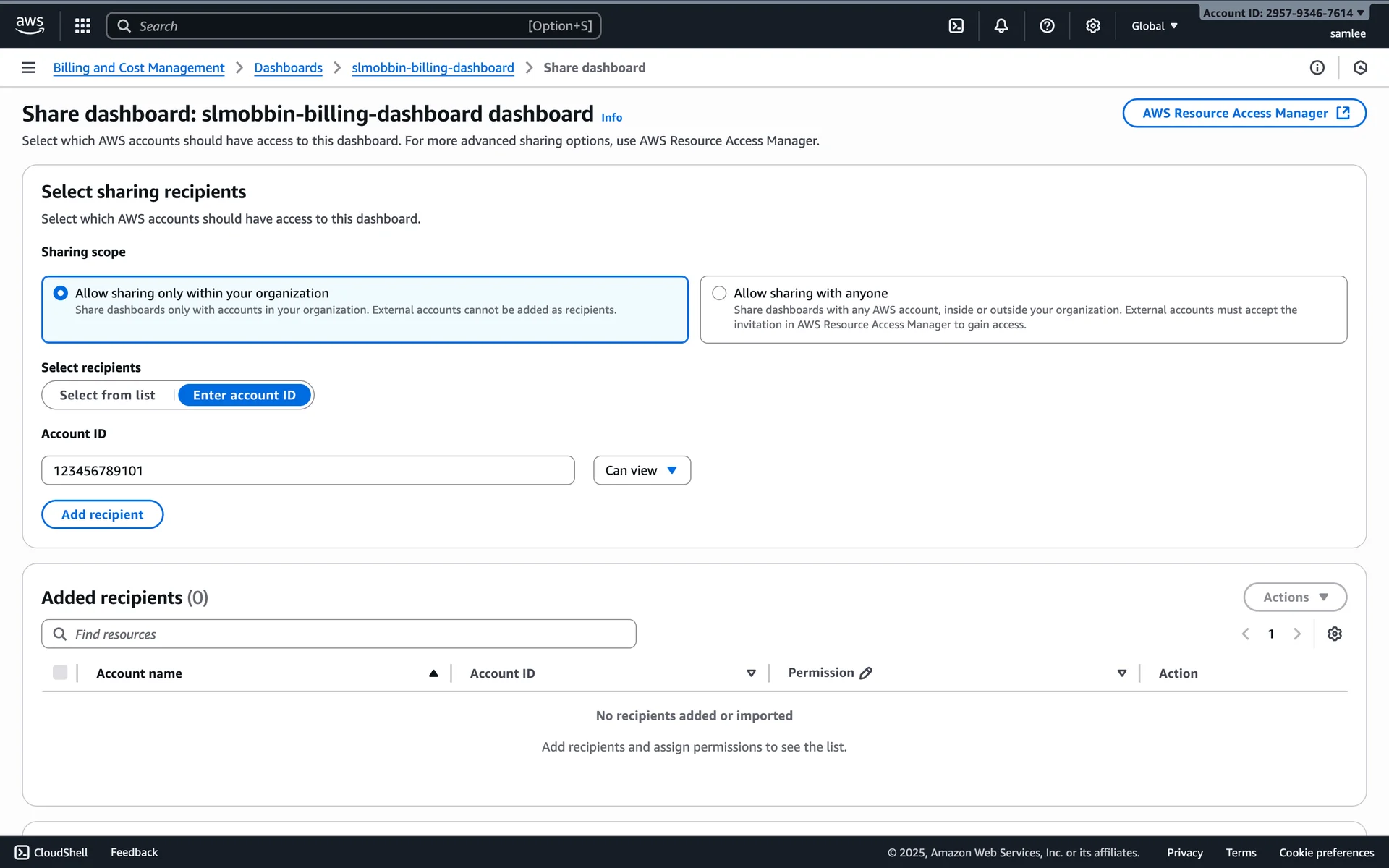Open console settings gear in header

pyautogui.click(x=1093, y=26)
